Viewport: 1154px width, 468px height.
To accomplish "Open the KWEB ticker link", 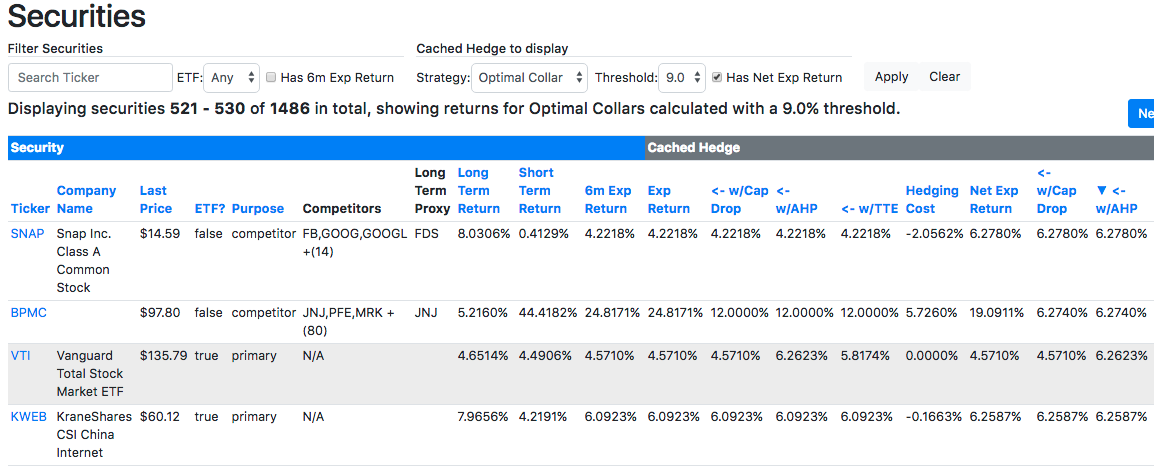I will [x=29, y=416].
